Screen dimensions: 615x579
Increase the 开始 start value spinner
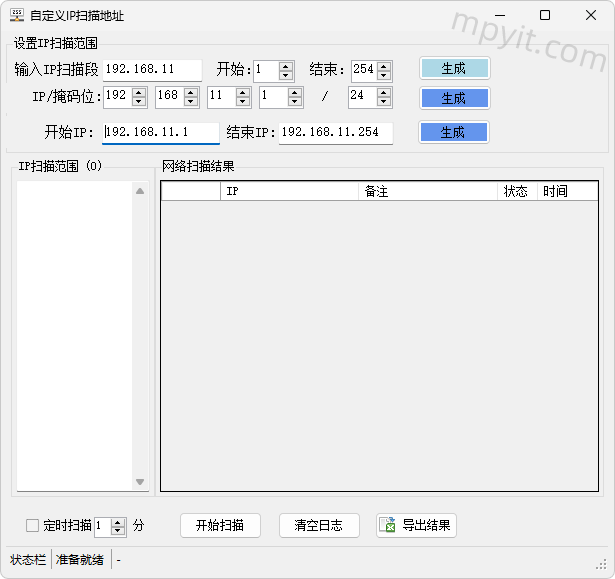tap(286, 66)
